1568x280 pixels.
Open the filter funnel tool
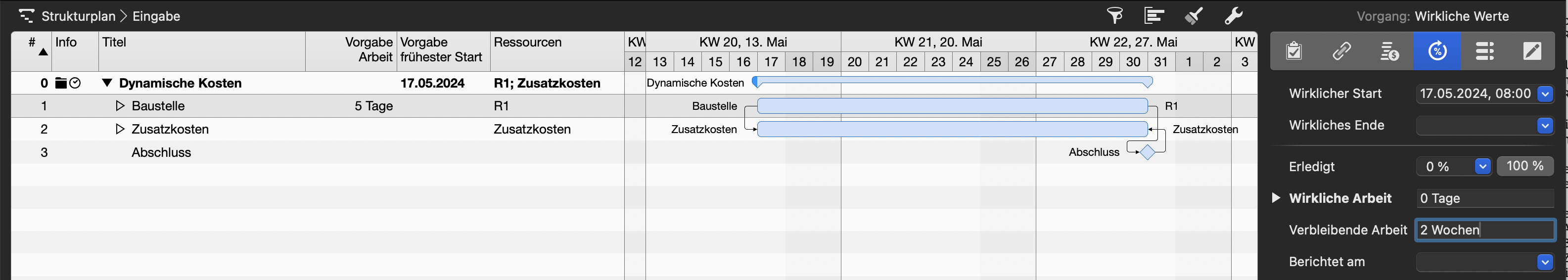point(1114,15)
